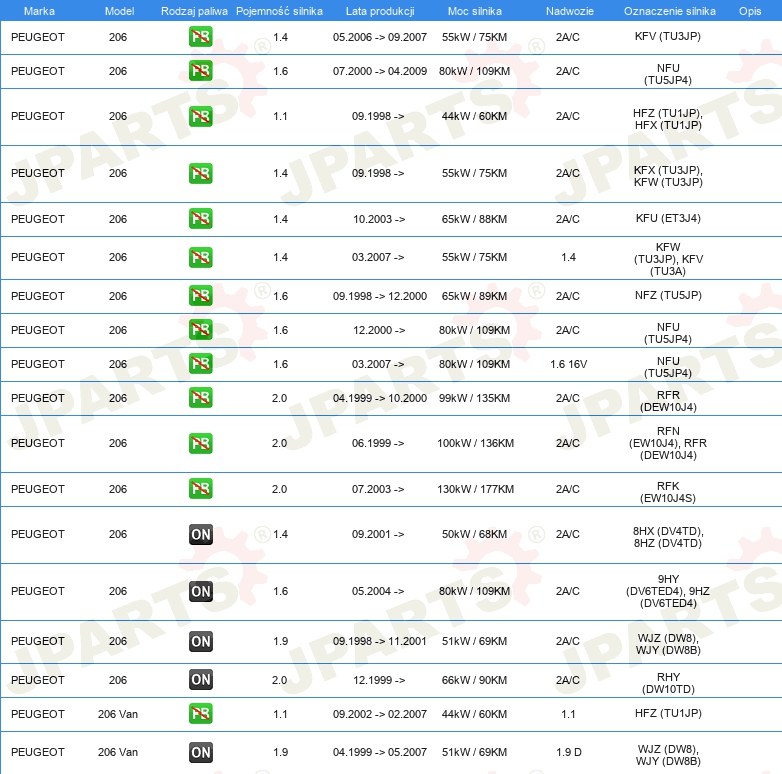This screenshot has width=782, height=774.
Task: Click the petrol icon in the NFZ (TU5JP) row
Action: 200,296
